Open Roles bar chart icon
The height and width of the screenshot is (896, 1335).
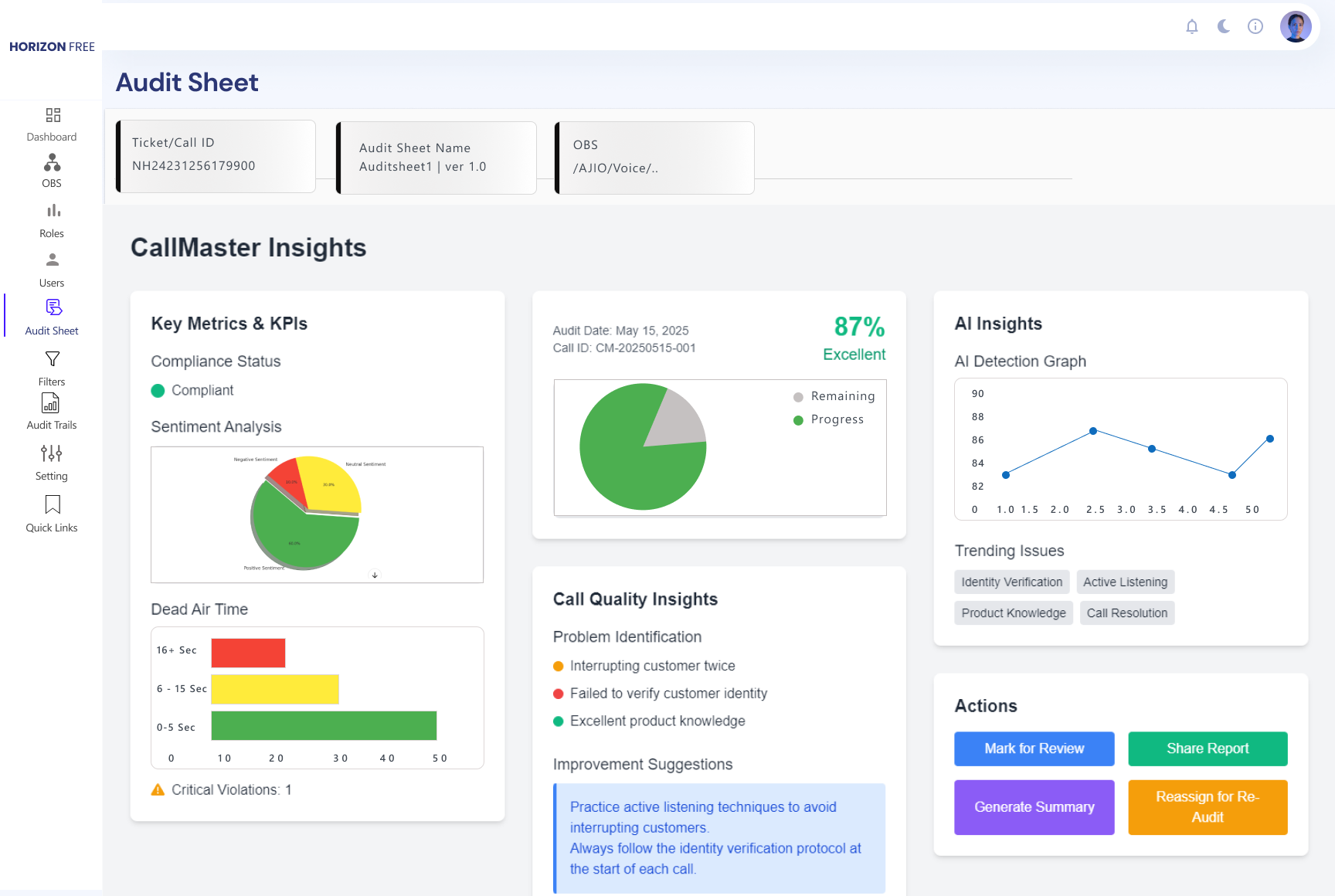pyautogui.click(x=53, y=211)
